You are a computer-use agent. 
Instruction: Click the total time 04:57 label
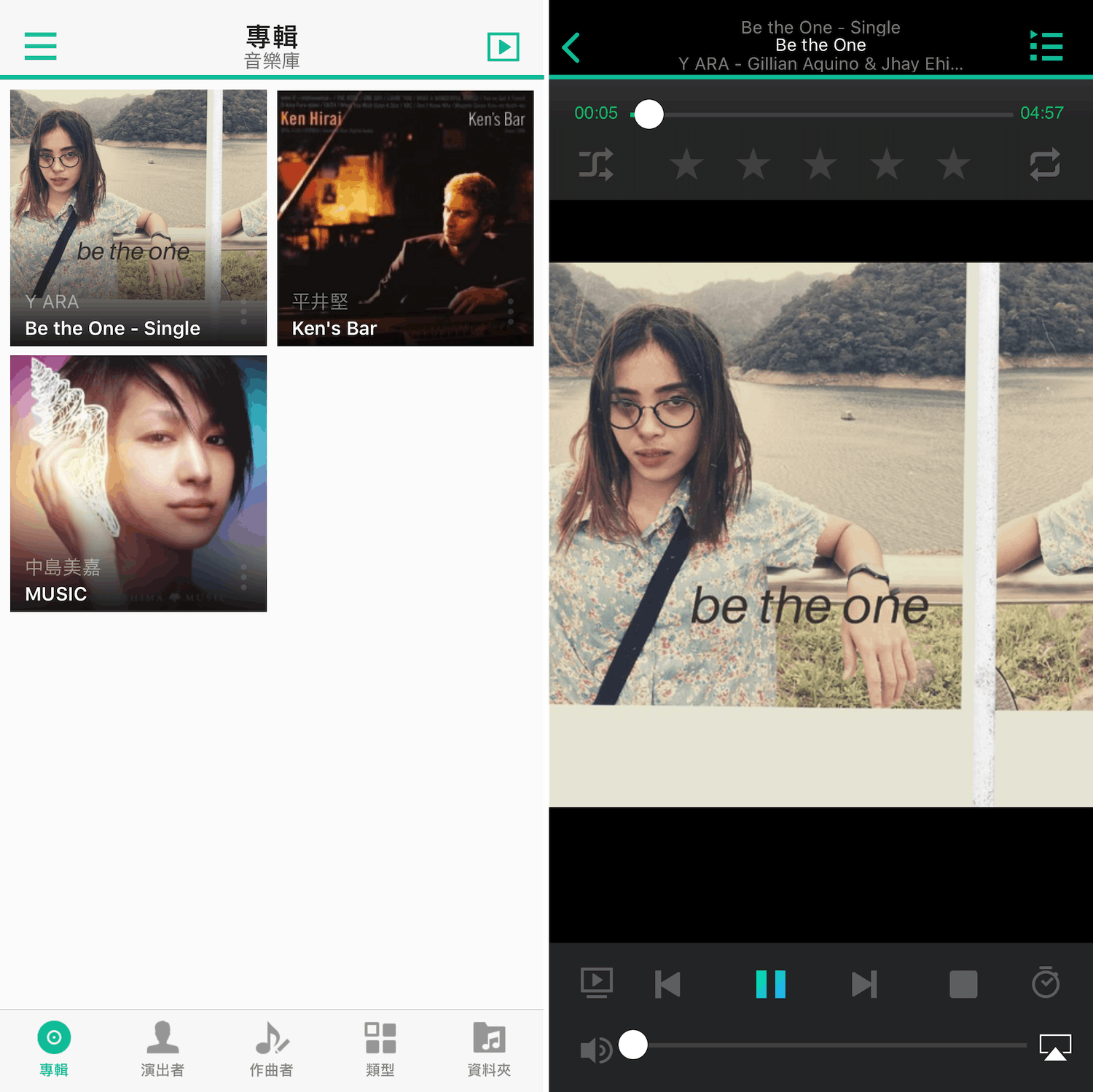click(1042, 113)
